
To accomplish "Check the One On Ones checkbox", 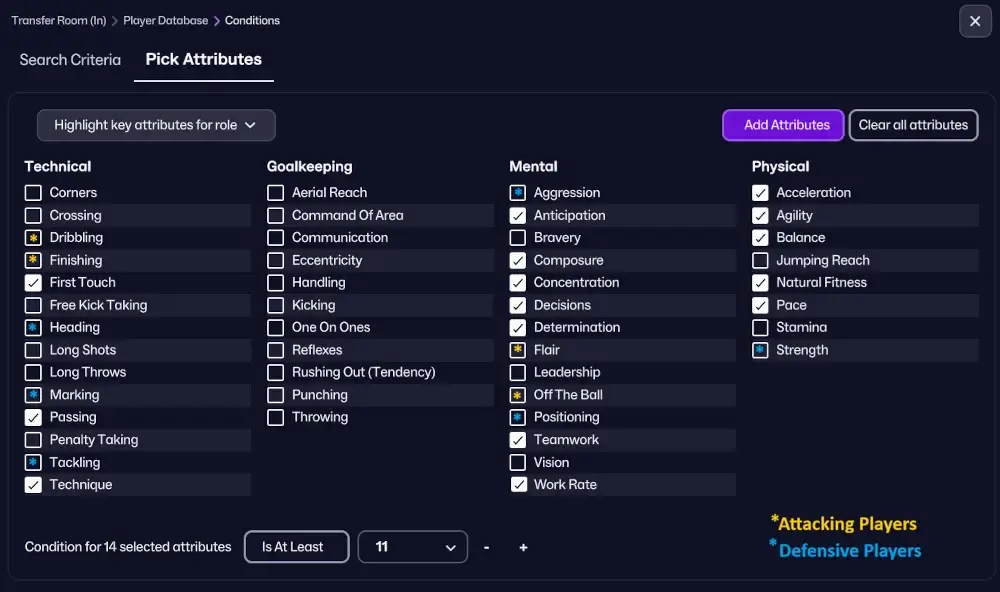I will [276, 327].
